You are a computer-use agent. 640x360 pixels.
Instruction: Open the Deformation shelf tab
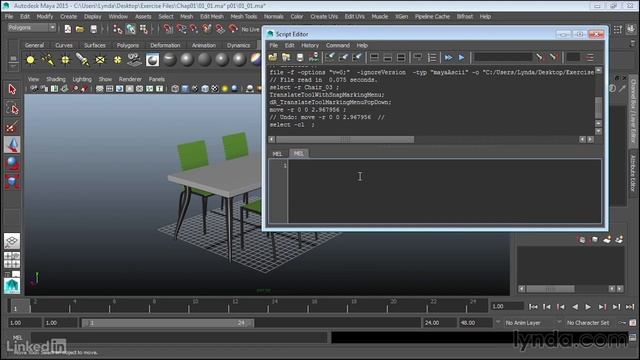pos(165,45)
